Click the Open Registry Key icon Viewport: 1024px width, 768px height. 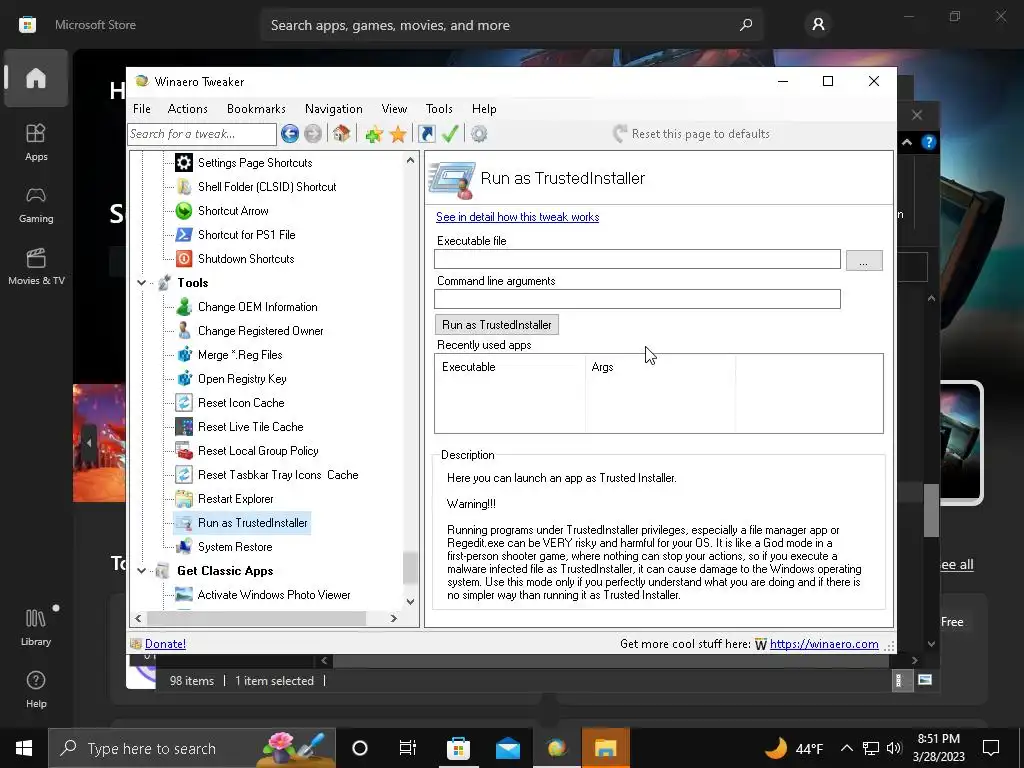[x=184, y=379]
